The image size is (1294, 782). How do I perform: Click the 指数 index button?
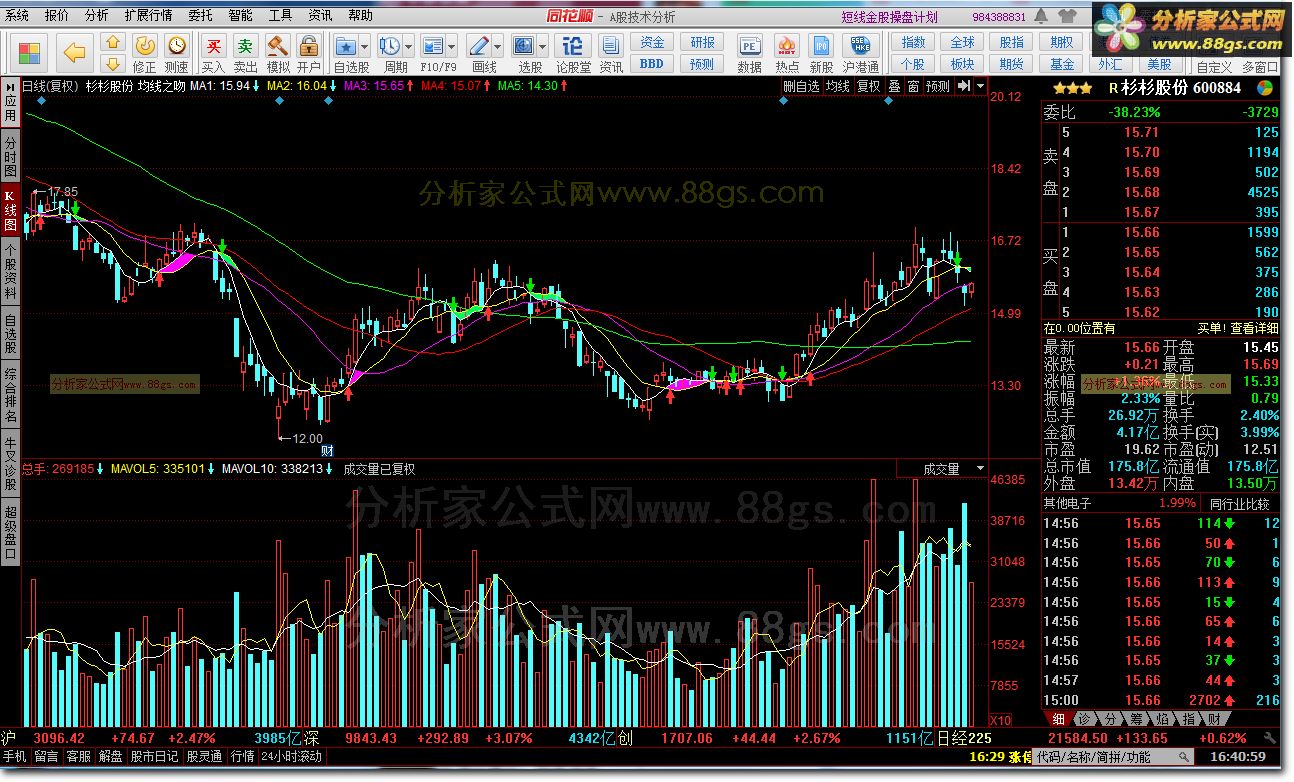[913, 43]
